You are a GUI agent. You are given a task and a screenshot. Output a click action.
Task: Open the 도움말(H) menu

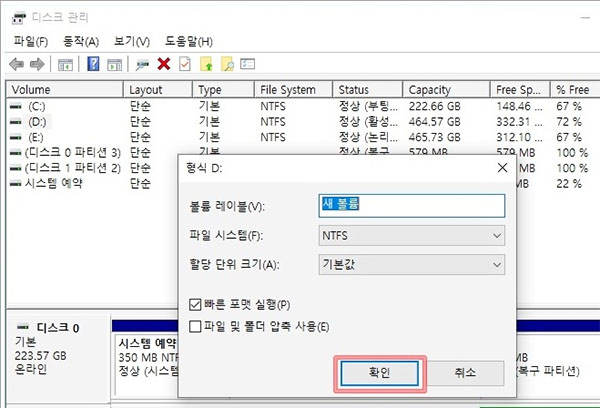(189, 41)
